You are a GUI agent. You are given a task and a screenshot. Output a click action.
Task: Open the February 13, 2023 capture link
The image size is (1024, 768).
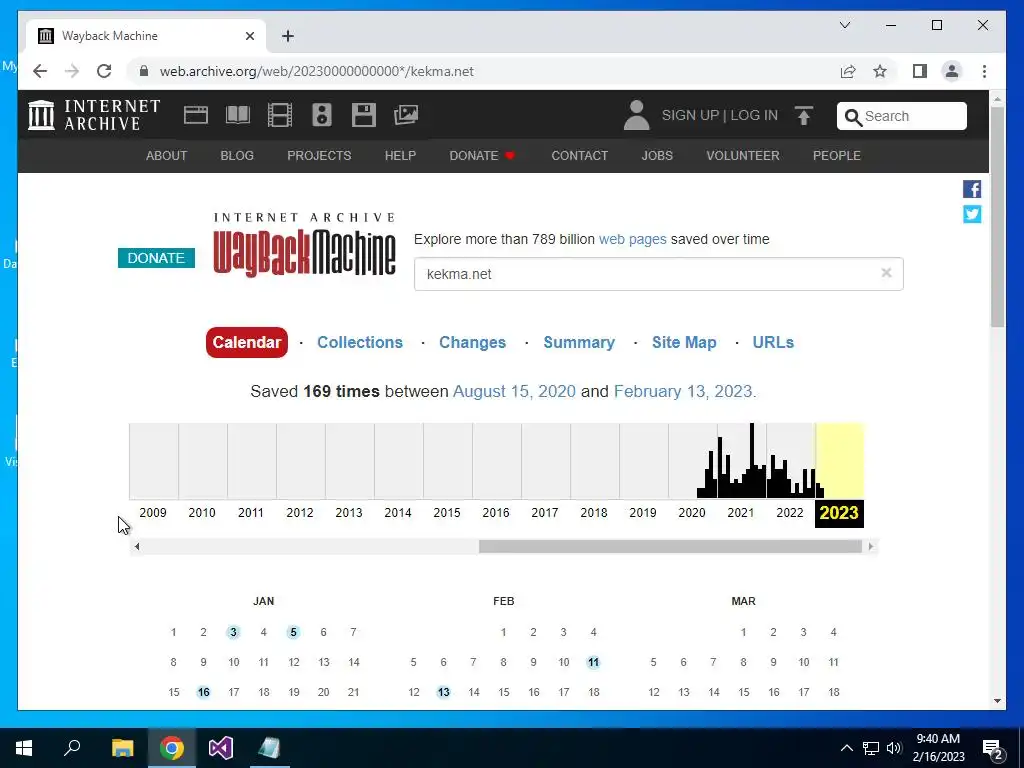[x=683, y=391]
